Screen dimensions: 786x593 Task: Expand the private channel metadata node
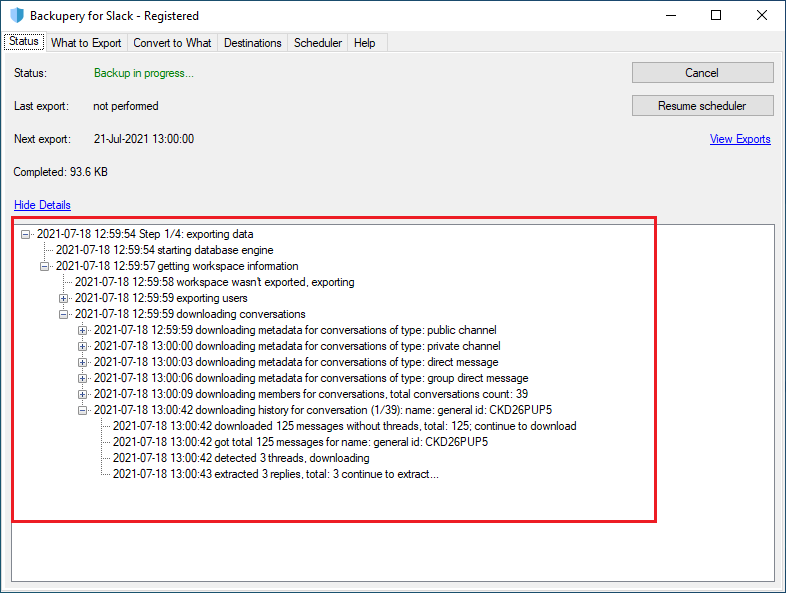[83, 346]
